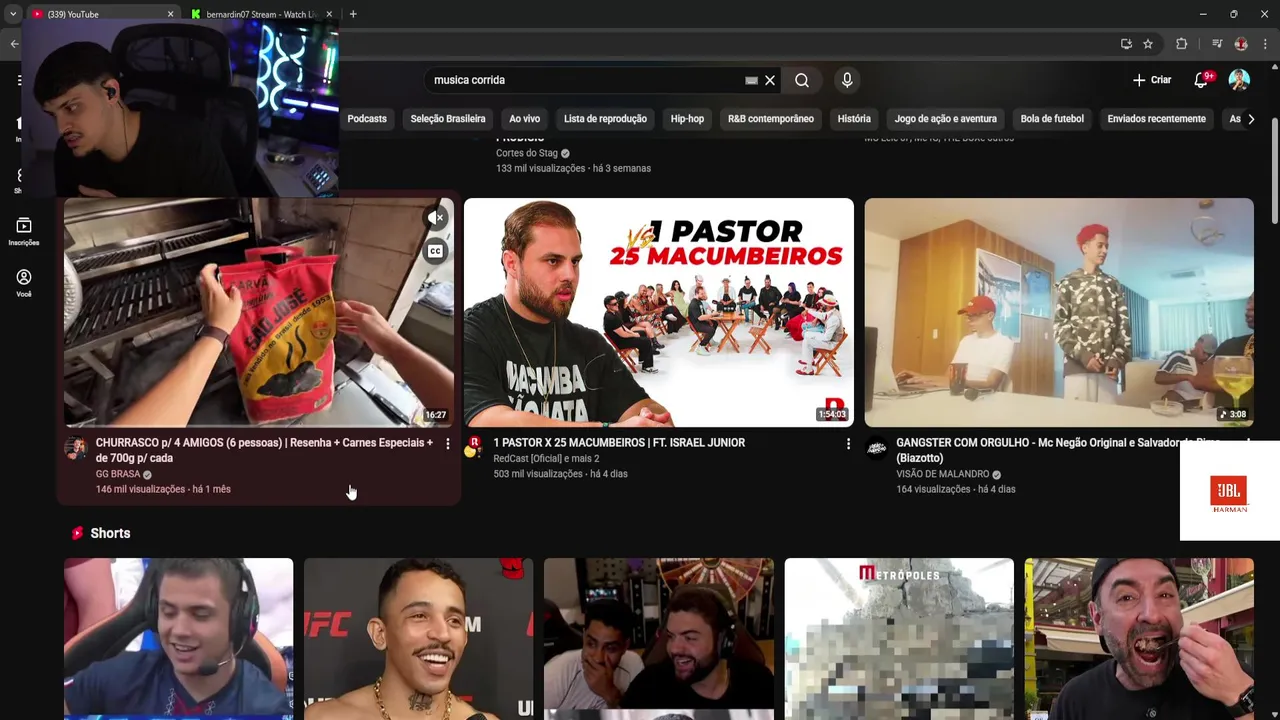The image size is (1280, 720).
Task: Open the UFC fighter Short
Action: [x=419, y=639]
